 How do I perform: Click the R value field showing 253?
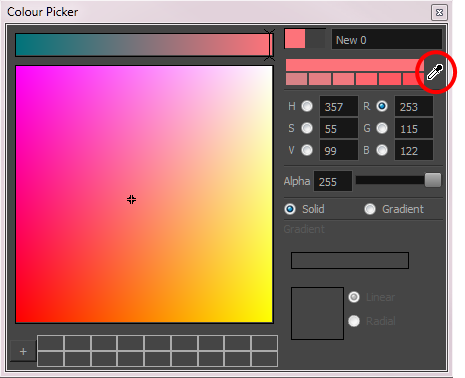click(x=414, y=106)
